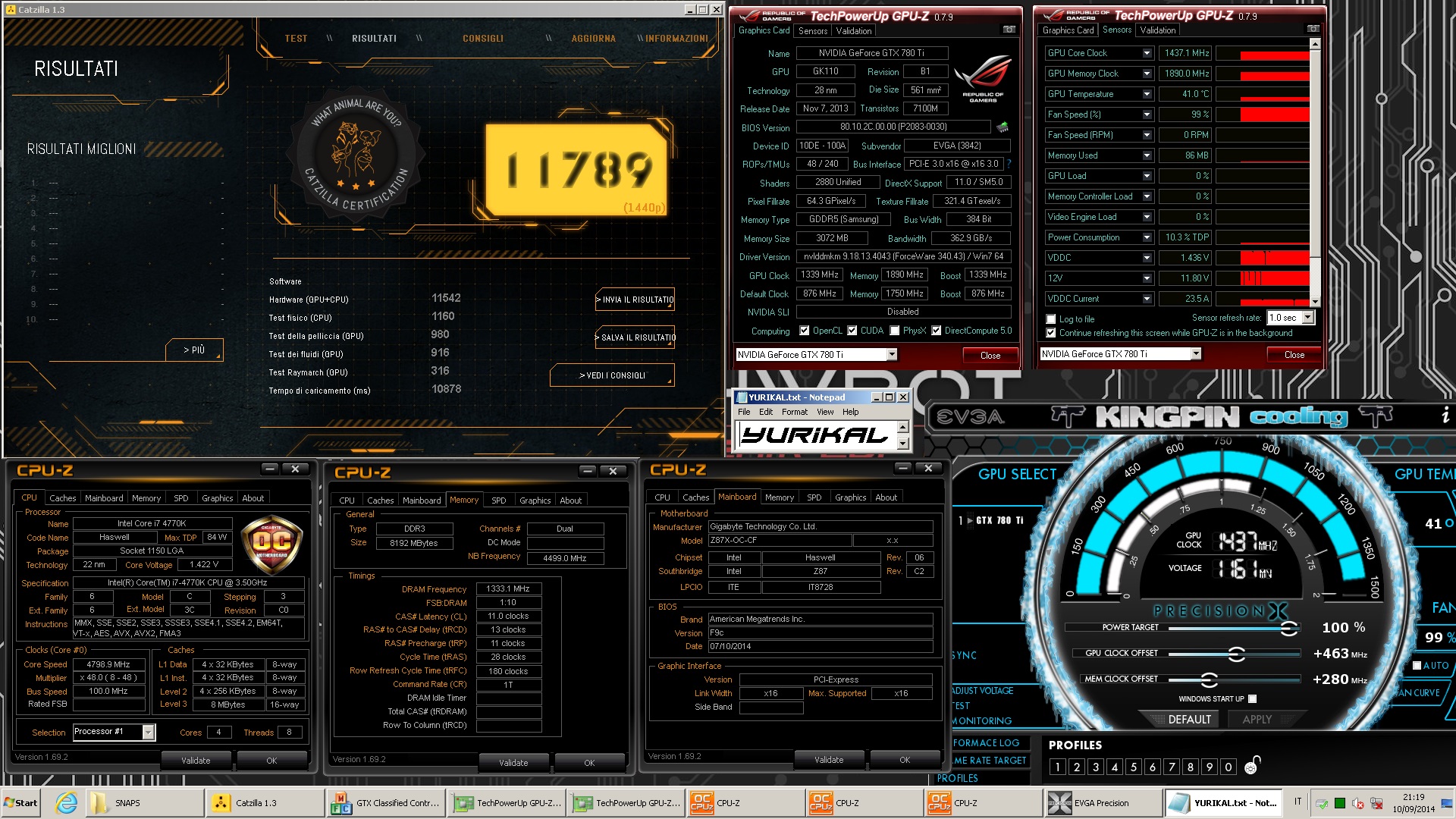The image size is (1456, 819).
Task: Open SPD tab in CPU-Z Memory window
Action: (498, 500)
